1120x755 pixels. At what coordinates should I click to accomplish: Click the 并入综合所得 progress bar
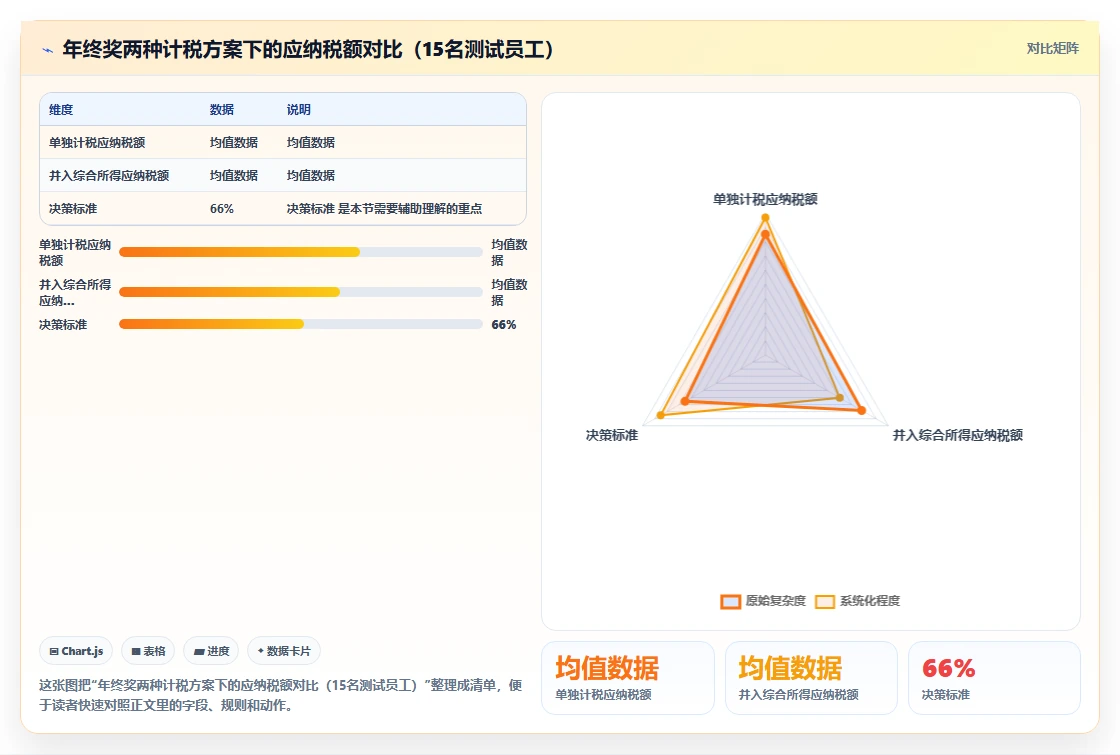point(301,291)
